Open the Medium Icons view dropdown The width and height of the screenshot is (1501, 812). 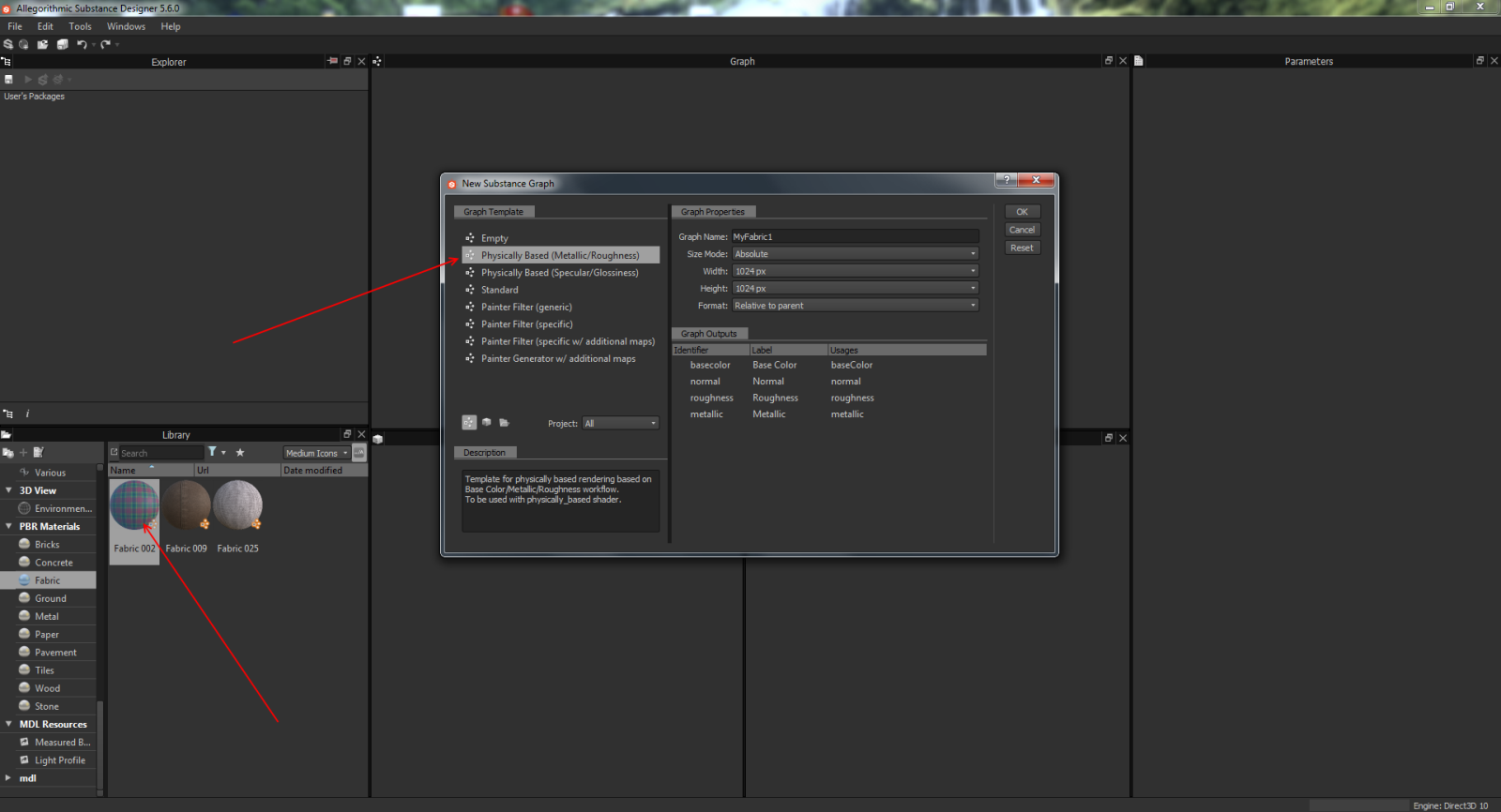pyautogui.click(x=317, y=453)
